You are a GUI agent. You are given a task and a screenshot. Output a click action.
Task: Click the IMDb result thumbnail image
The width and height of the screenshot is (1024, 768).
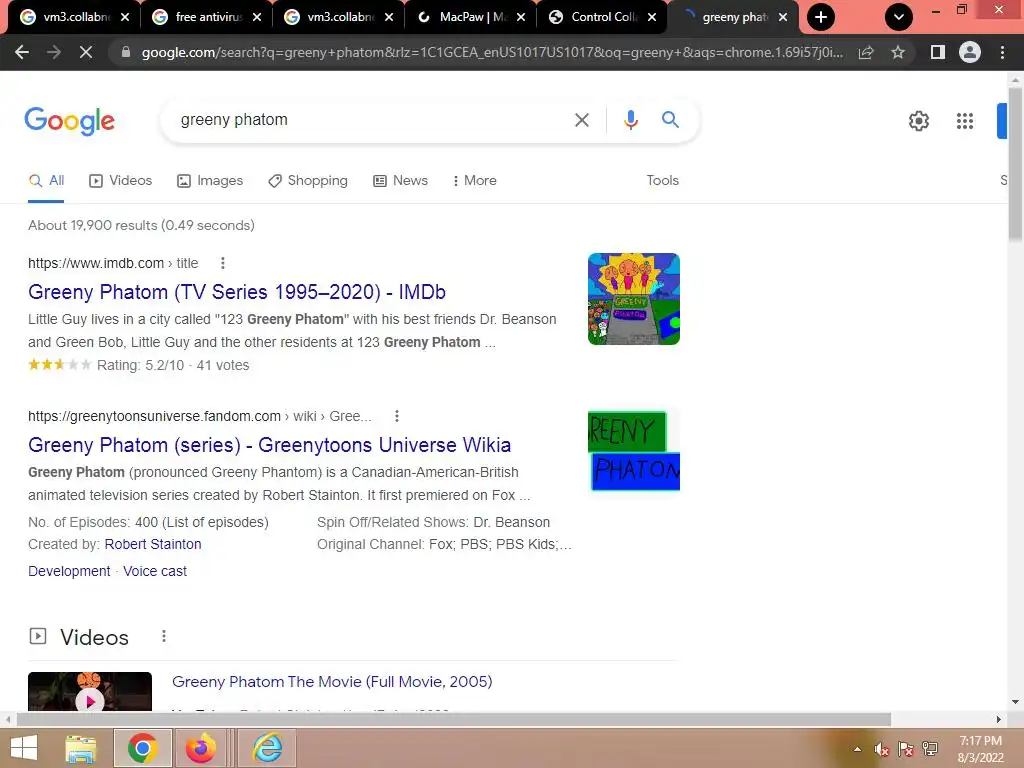[x=633, y=299]
